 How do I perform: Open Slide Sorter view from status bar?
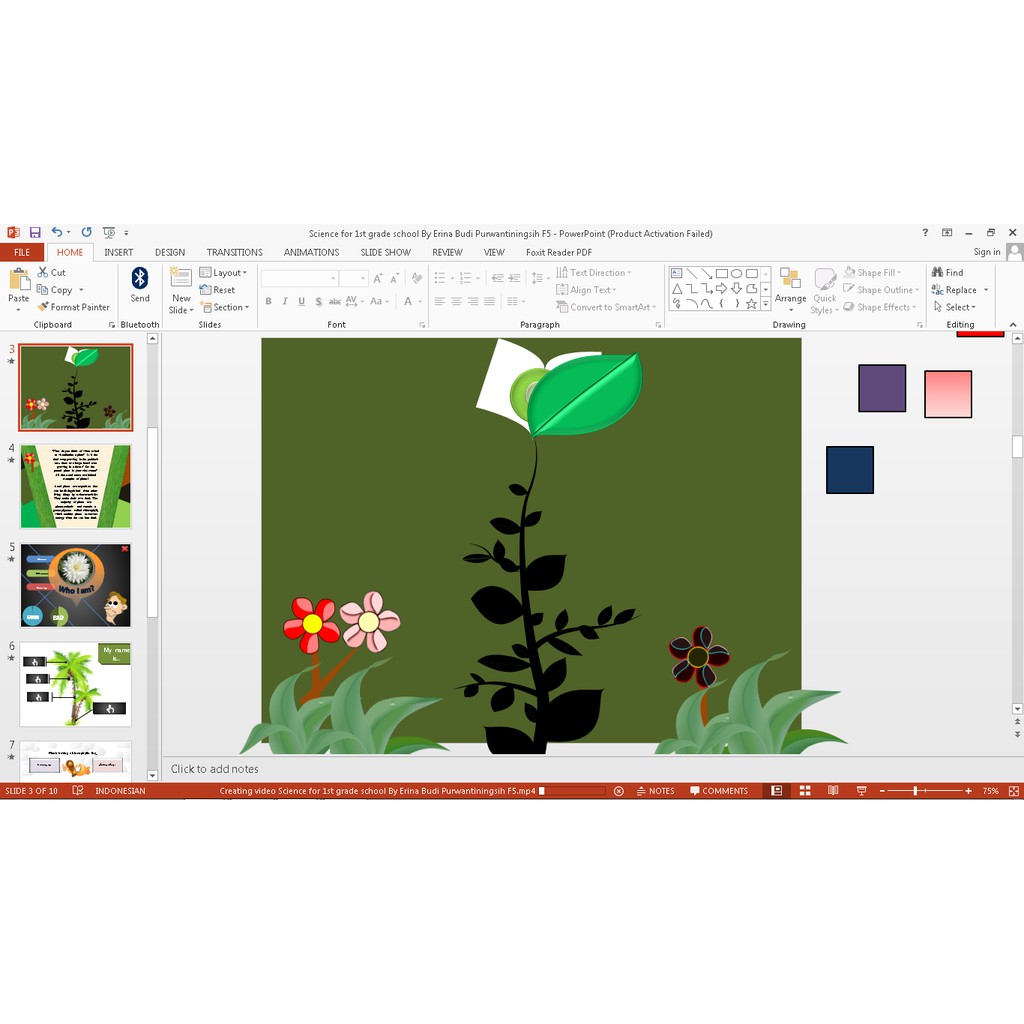[804, 791]
